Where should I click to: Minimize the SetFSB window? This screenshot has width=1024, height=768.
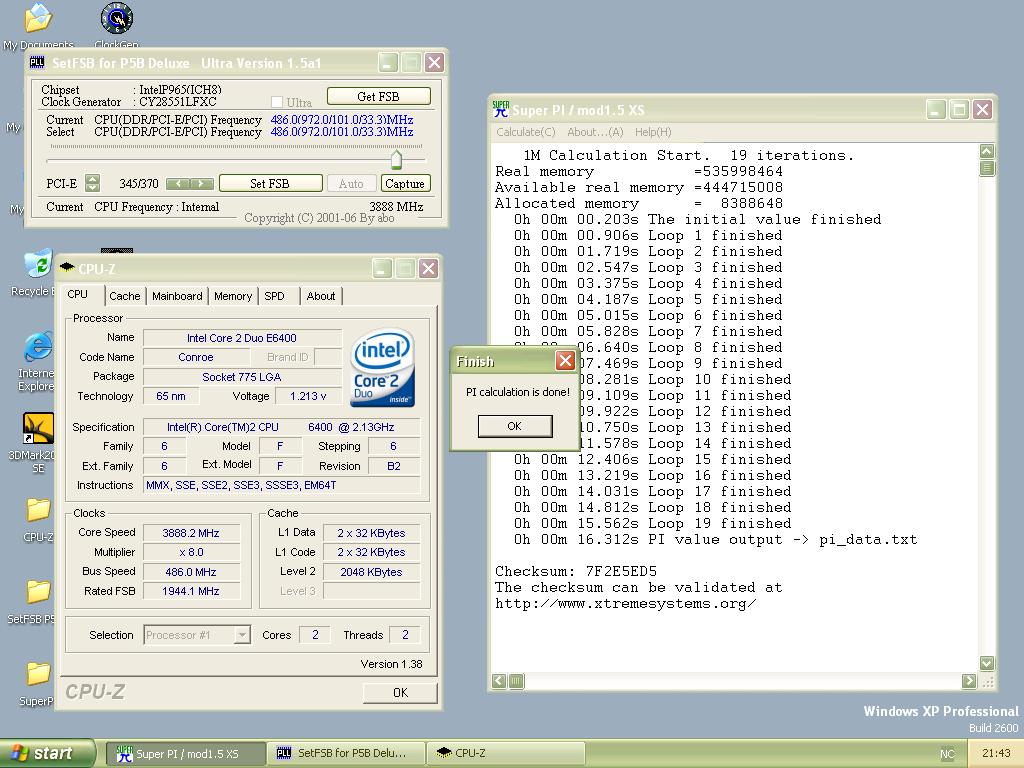click(x=388, y=63)
